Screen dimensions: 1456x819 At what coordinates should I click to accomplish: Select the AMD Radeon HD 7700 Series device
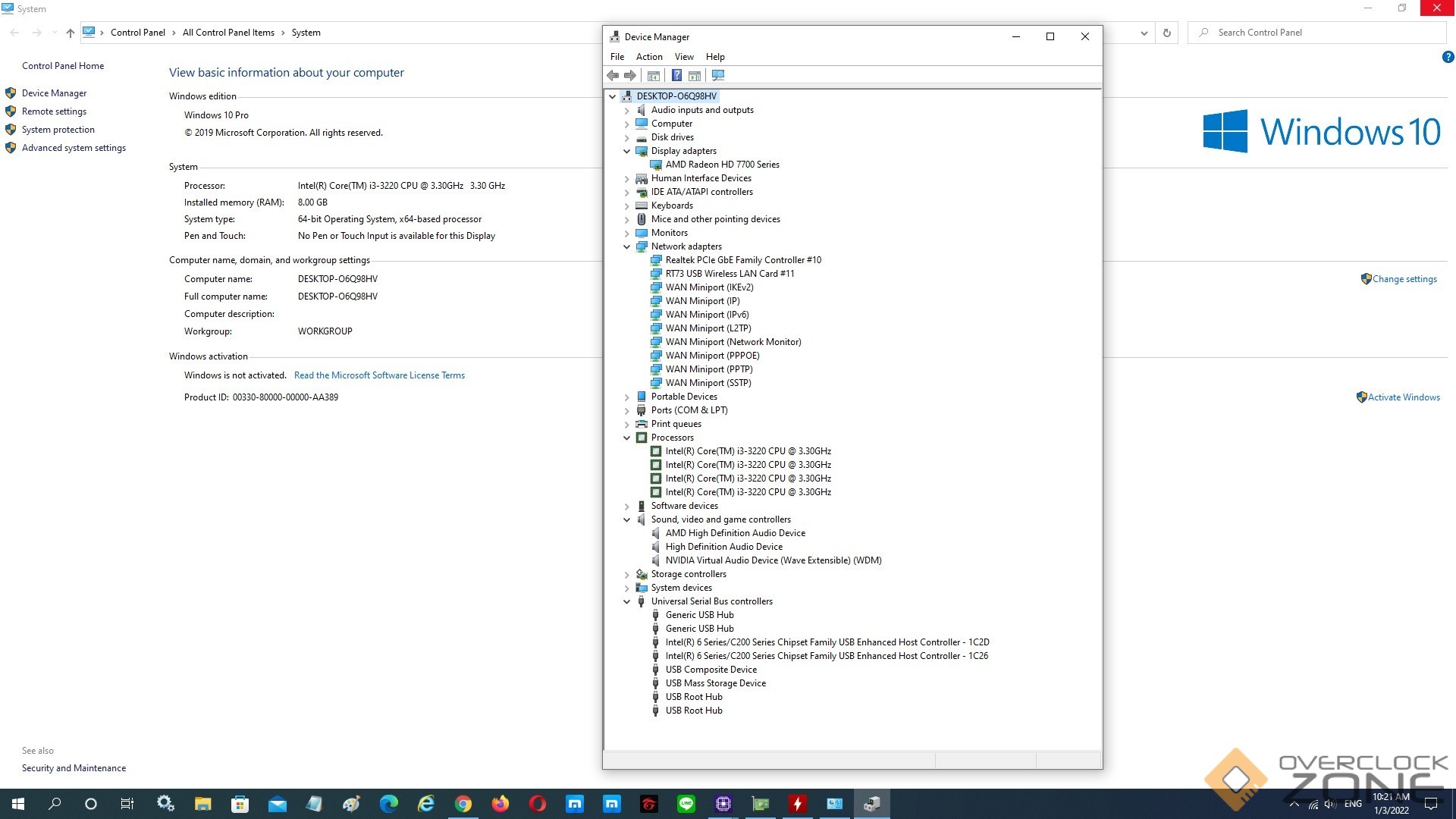722,165
